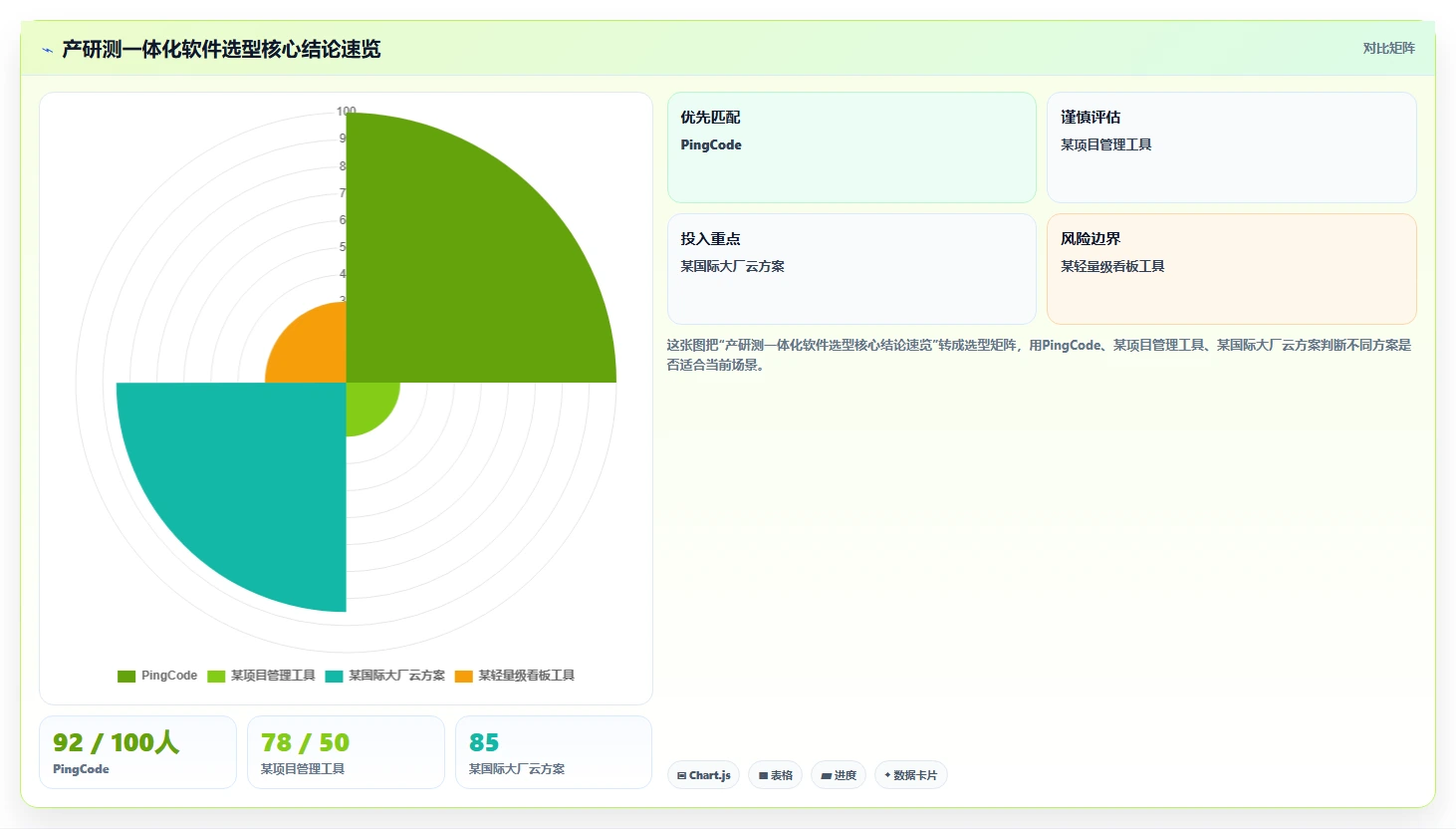Click the 某轻量级看板工具 legend label
Viewport: 1456px width, 829px height.
click(x=526, y=676)
